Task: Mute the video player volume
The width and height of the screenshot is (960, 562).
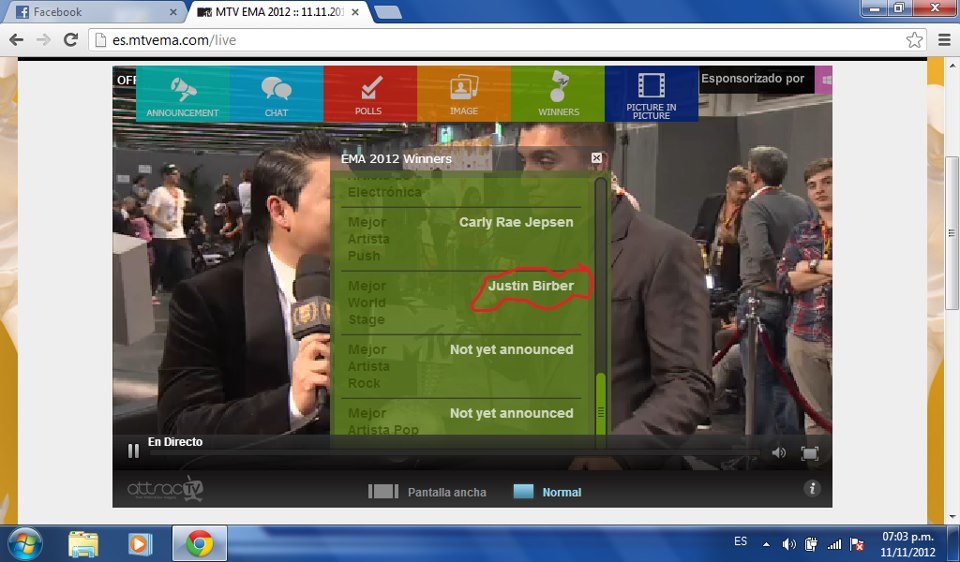Action: click(779, 452)
